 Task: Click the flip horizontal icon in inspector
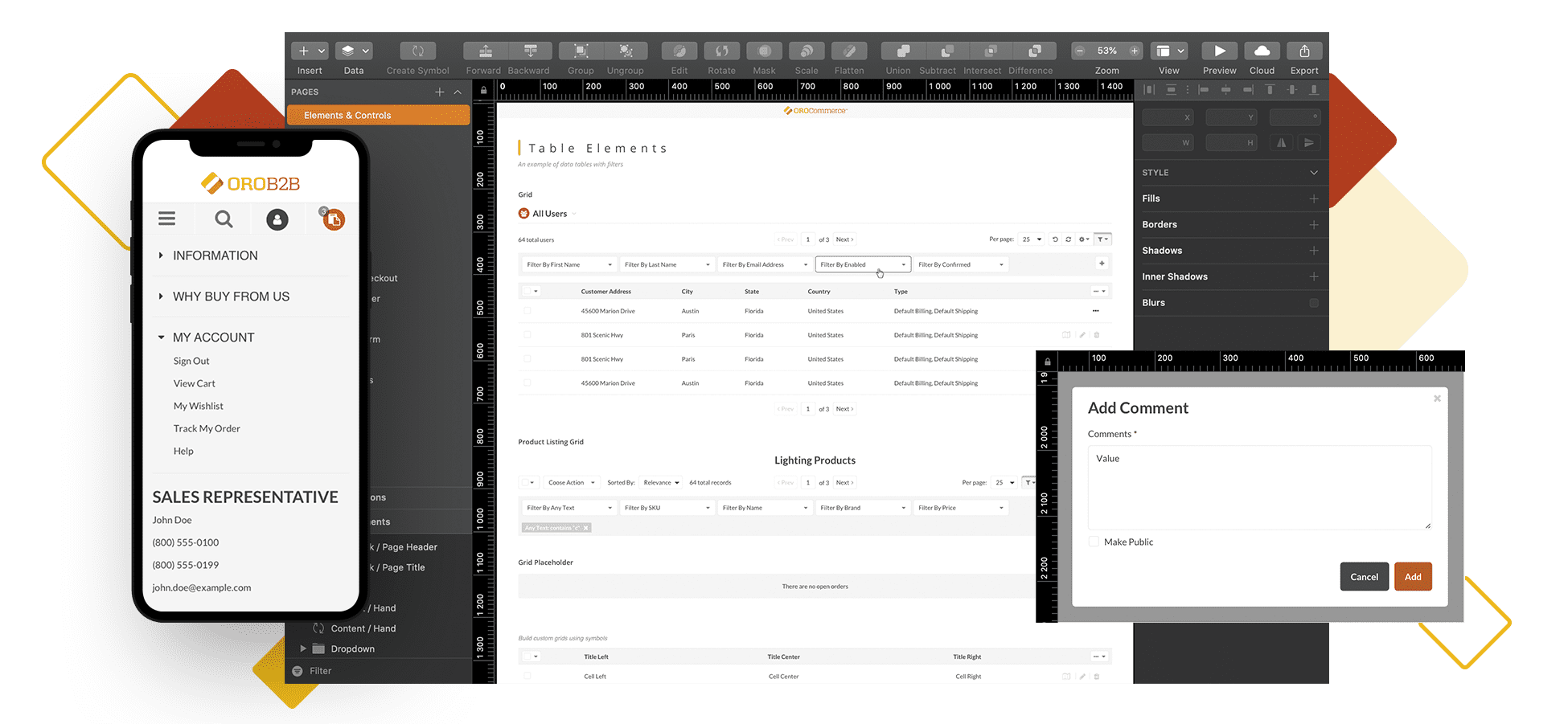point(1282,143)
